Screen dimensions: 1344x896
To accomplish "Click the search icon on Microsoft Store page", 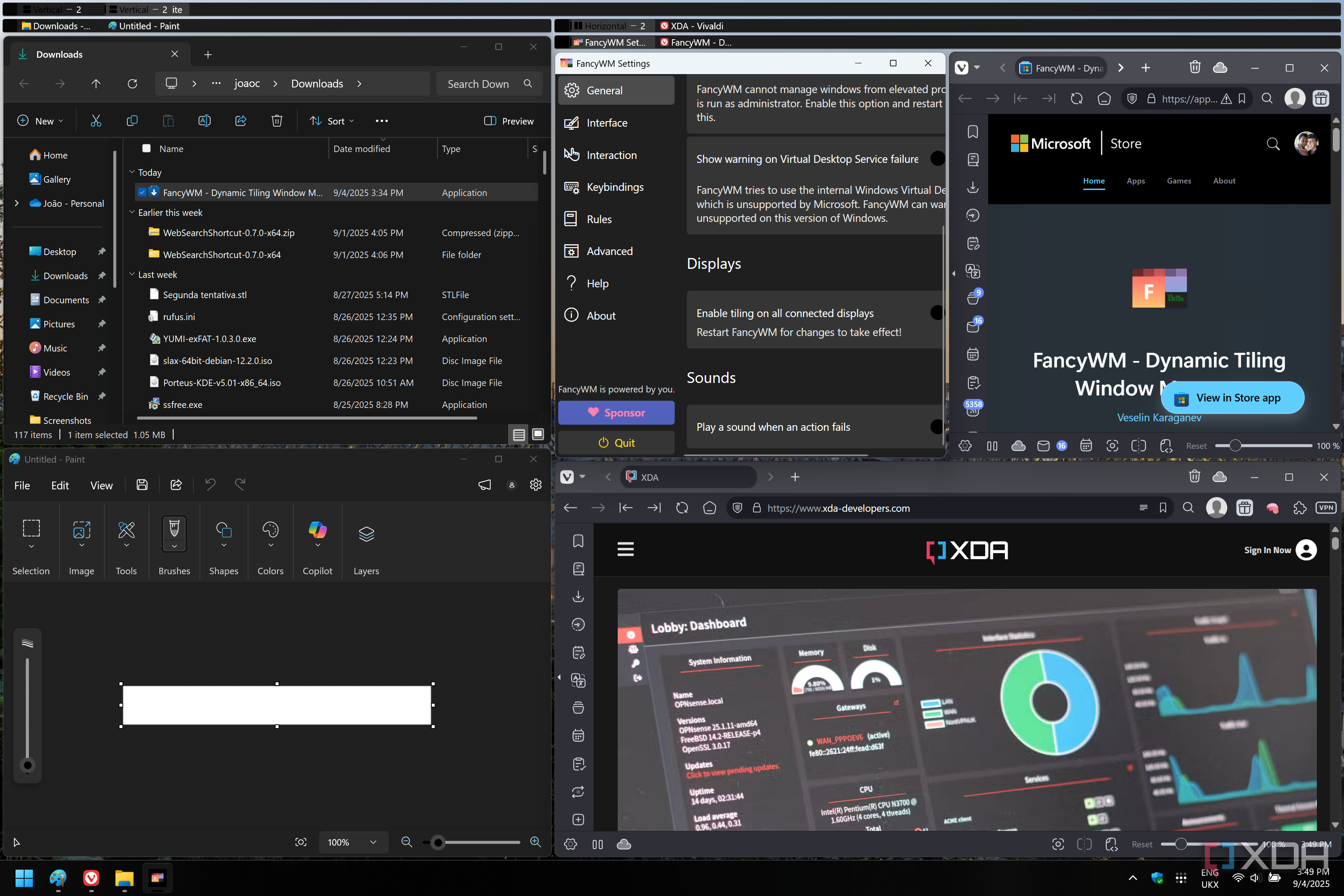I will pos(1272,143).
